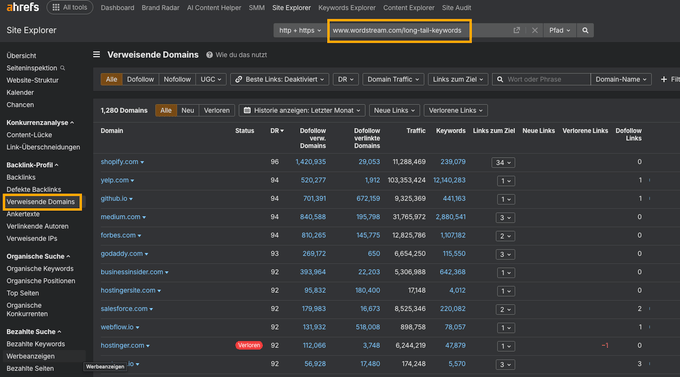The width and height of the screenshot is (680, 377).
Task: Click the help icon next to Wie du das nutzt
Action: (209, 55)
